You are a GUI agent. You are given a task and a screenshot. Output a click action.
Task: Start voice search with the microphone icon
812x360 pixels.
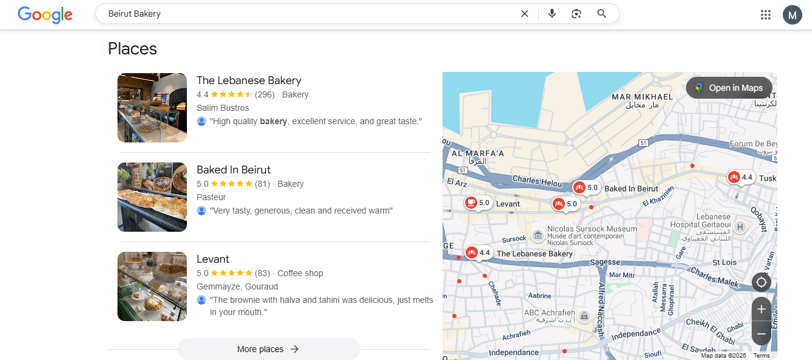pyautogui.click(x=552, y=14)
